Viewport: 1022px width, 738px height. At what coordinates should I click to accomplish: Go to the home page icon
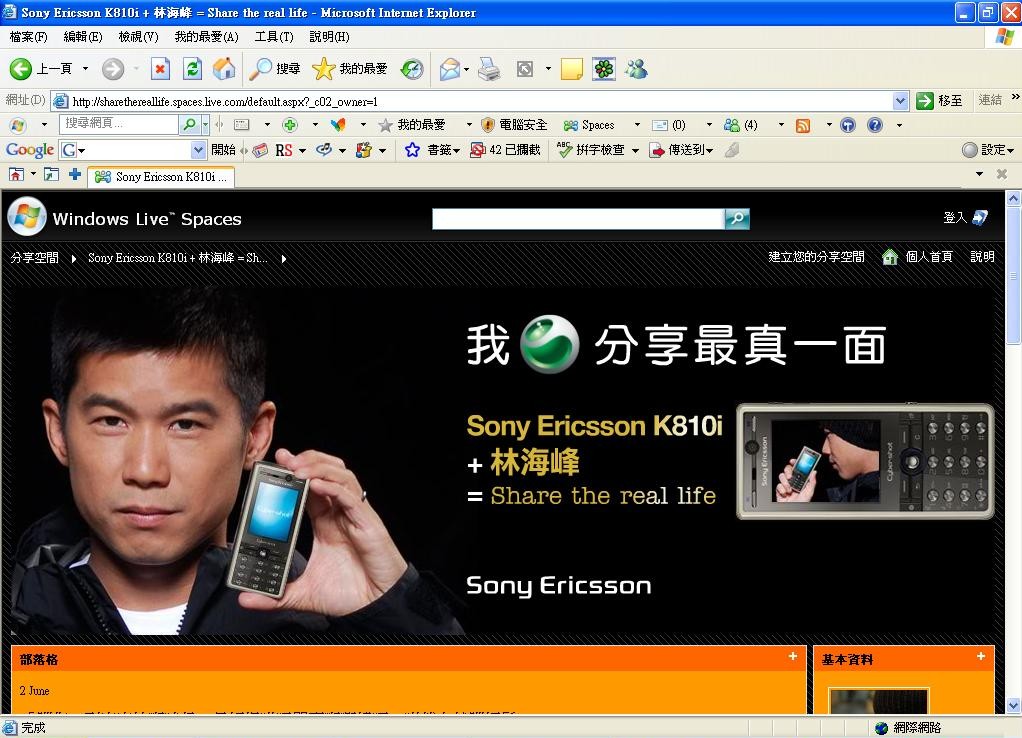[x=224, y=68]
